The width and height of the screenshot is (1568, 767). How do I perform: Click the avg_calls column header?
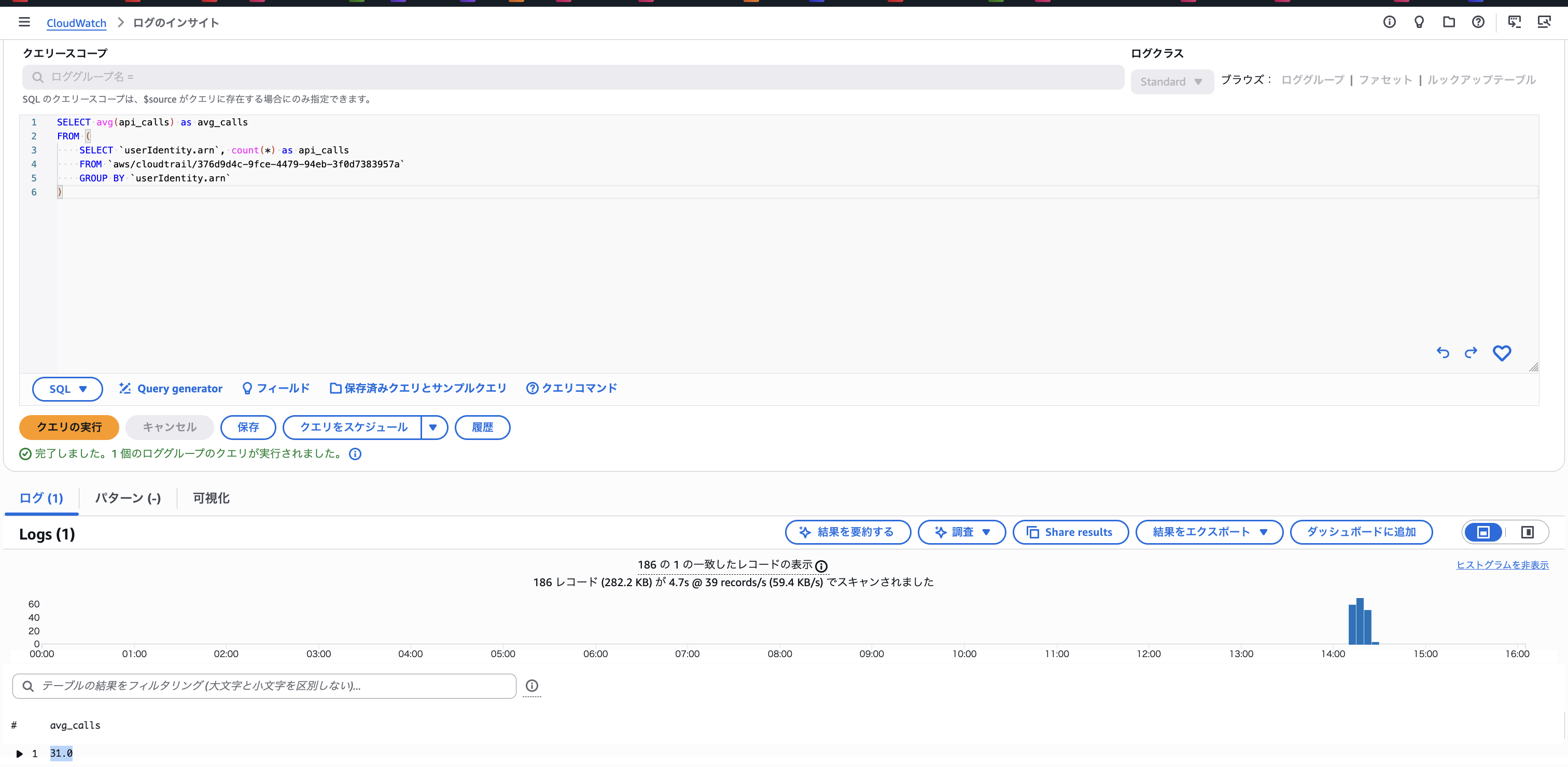tap(76, 726)
